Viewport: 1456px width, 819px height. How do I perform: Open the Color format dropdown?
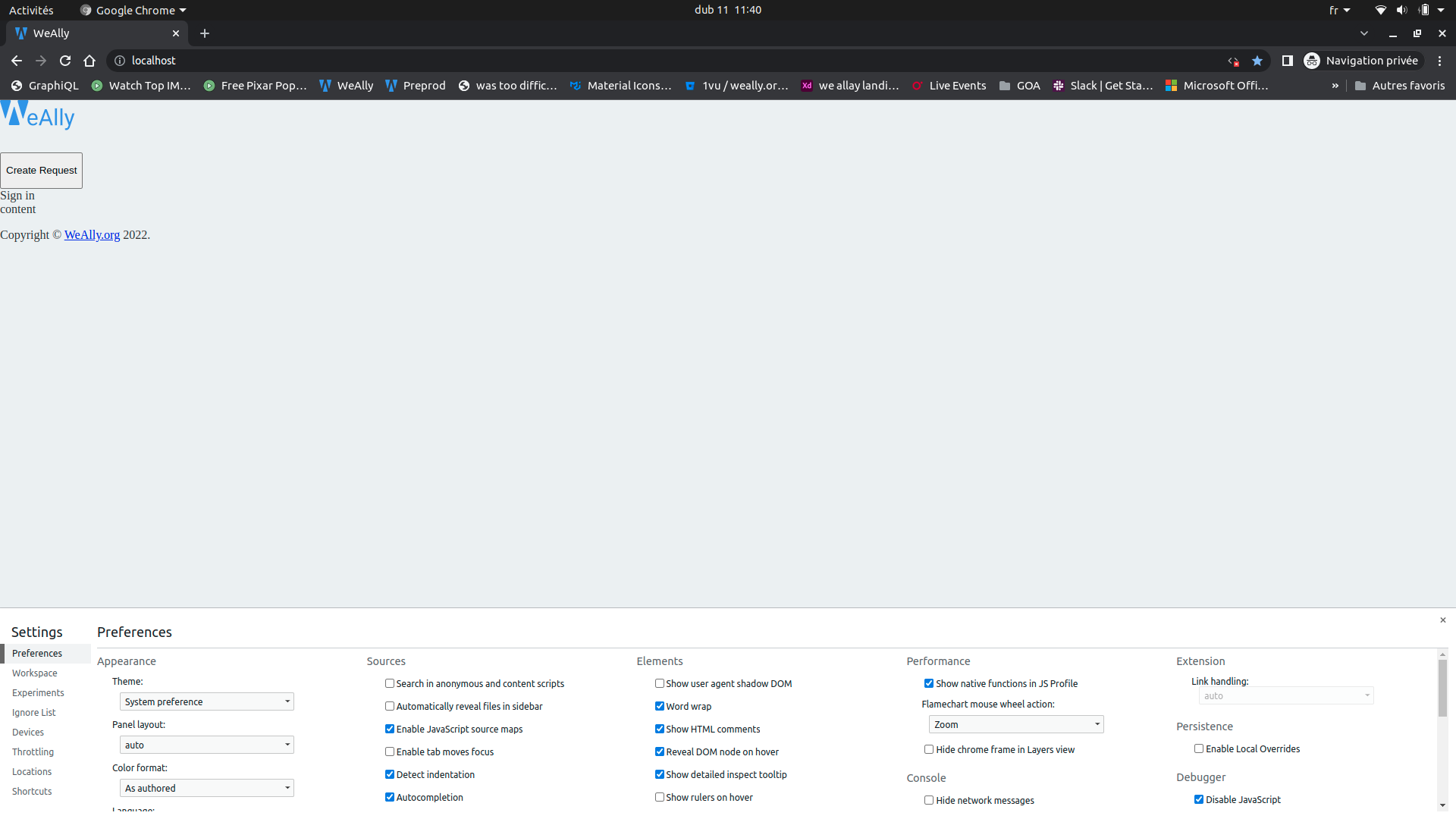coord(206,788)
